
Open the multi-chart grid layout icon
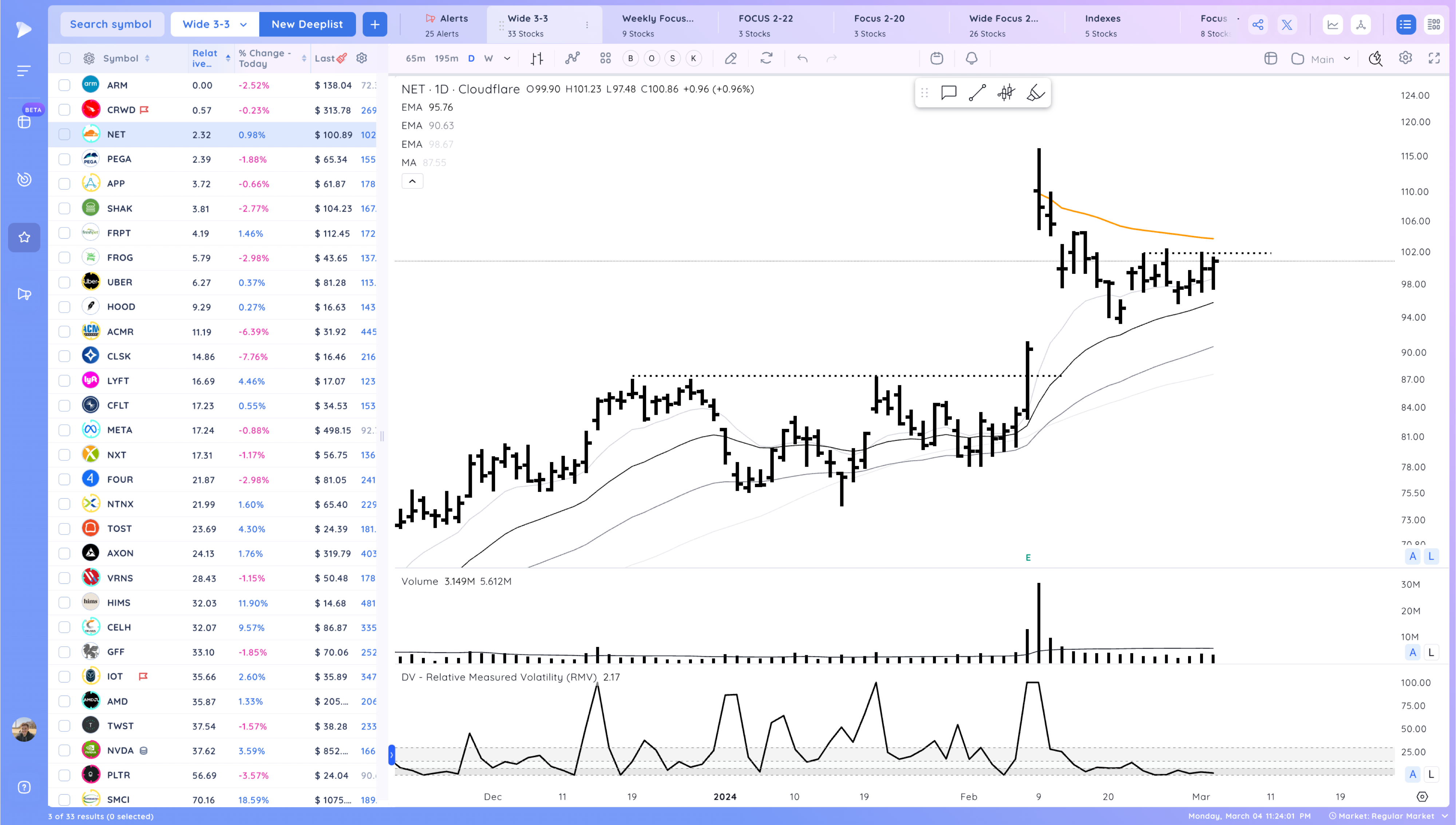tap(605, 58)
